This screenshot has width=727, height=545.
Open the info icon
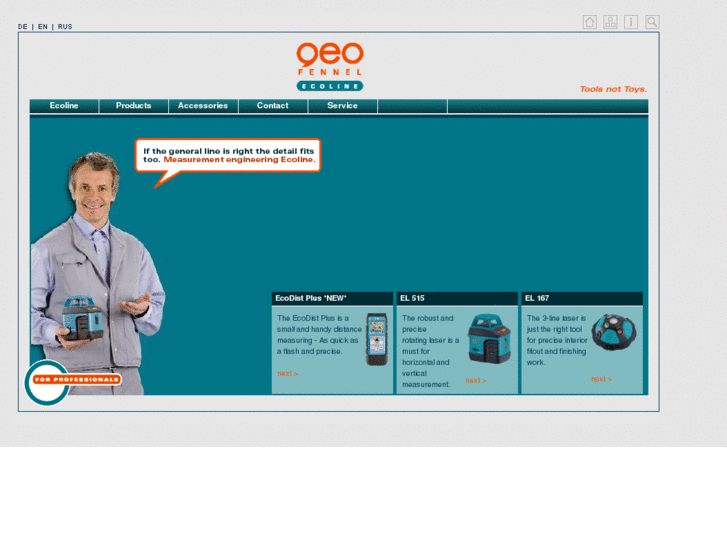tap(631, 22)
